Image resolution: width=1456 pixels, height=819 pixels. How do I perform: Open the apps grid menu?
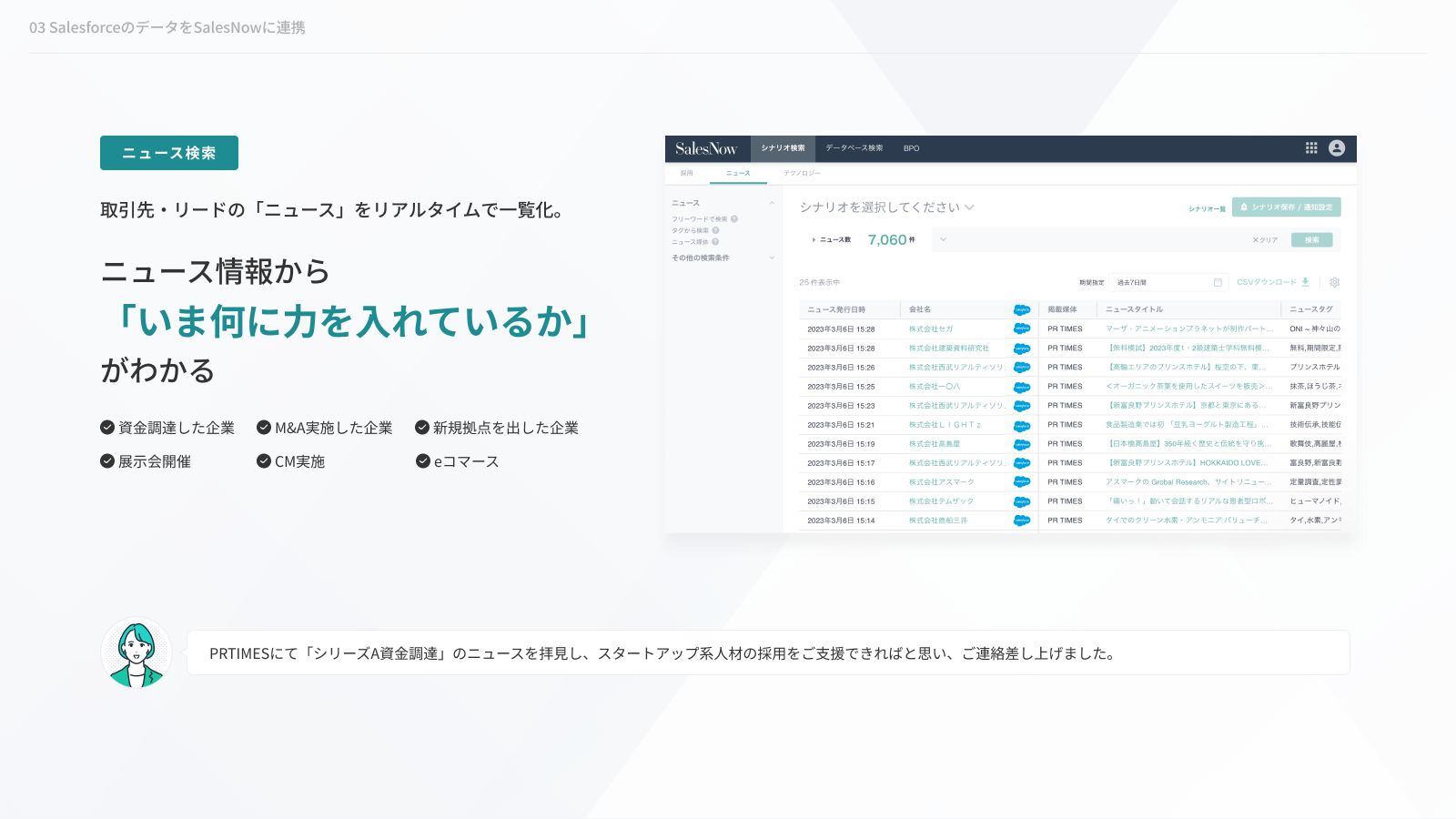[x=1311, y=148]
